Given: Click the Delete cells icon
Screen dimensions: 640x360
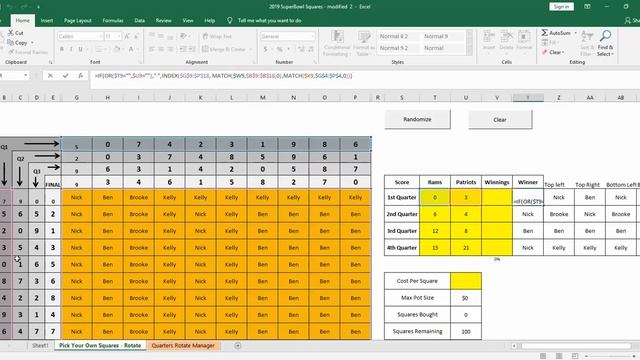Looking at the screenshot, I should coord(506,37).
